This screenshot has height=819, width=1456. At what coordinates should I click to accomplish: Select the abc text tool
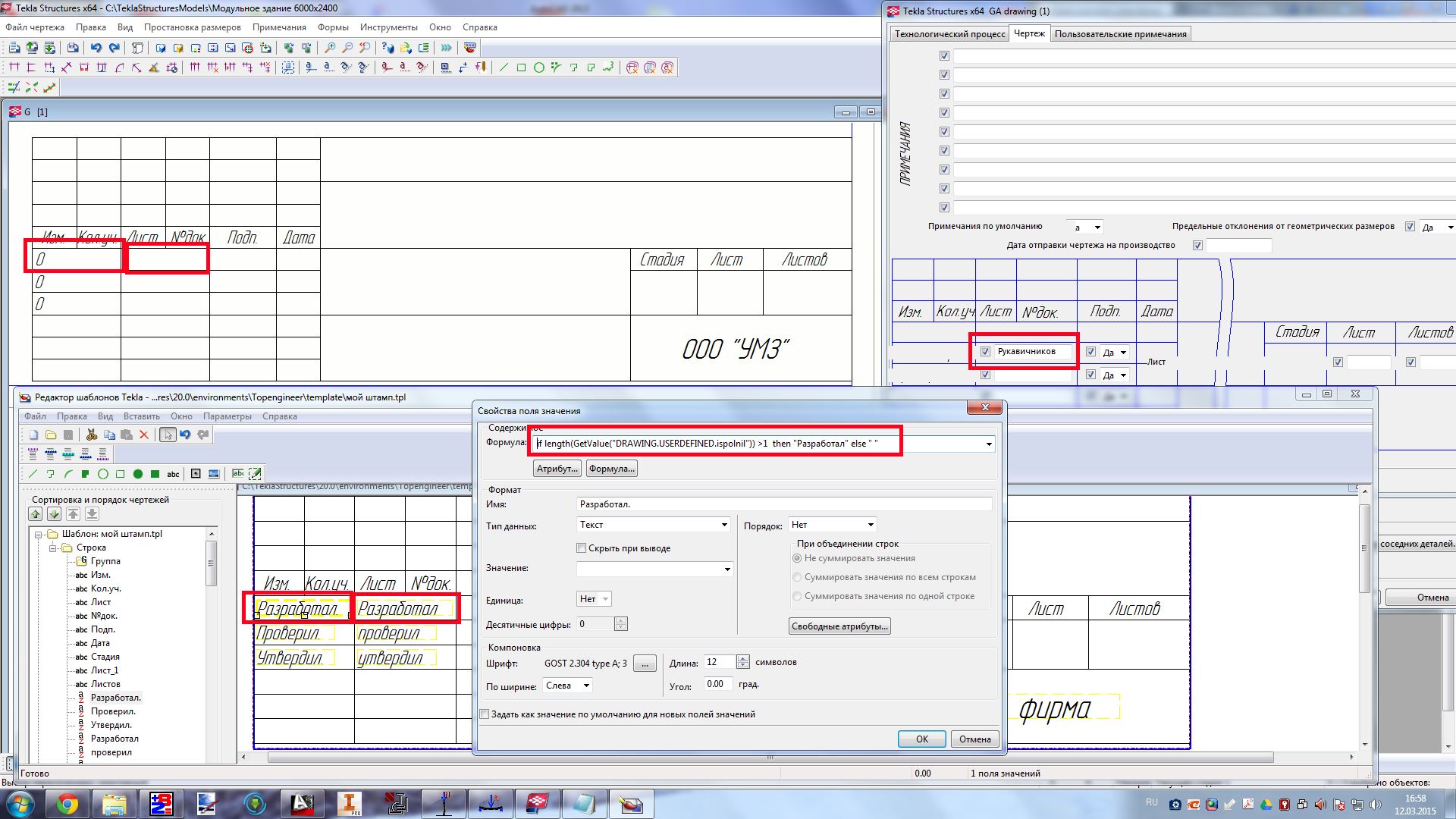(173, 474)
